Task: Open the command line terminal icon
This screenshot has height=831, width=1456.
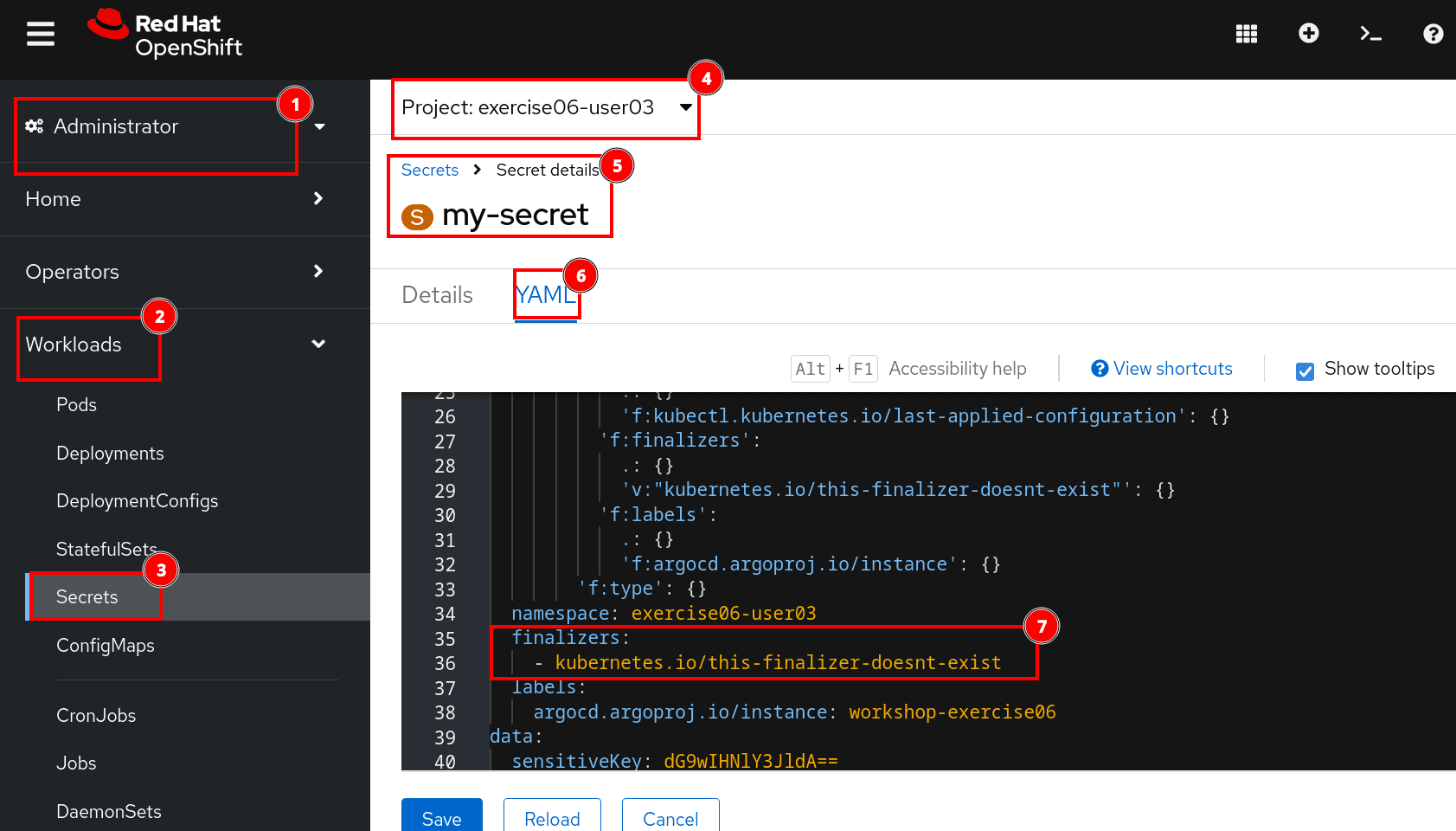Action: coord(1370,34)
